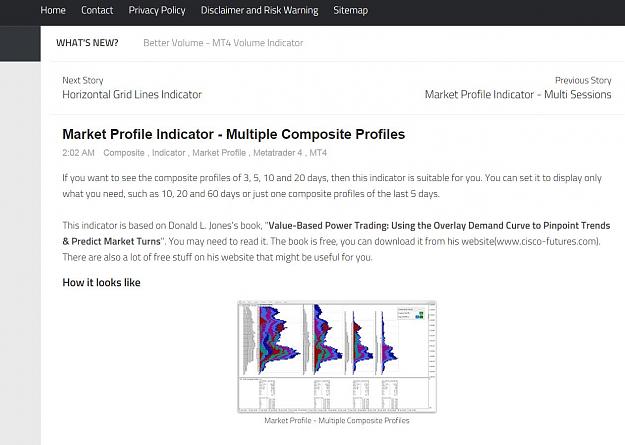
Task: Select the Indicator tag
Action: pyautogui.click(x=169, y=153)
